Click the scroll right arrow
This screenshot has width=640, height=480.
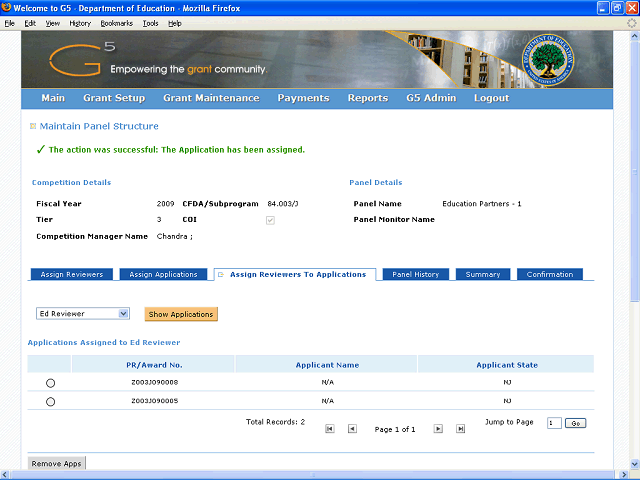click(624, 475)
